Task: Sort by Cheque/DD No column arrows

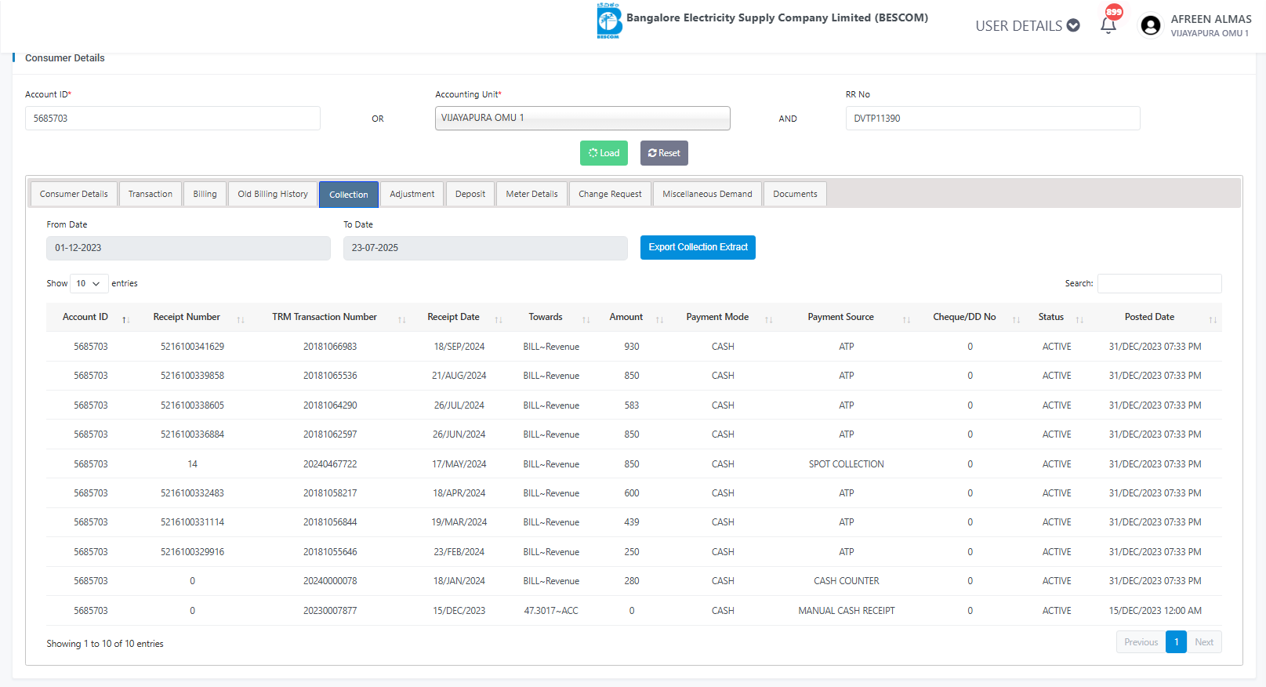Action: click(1016, 318)
